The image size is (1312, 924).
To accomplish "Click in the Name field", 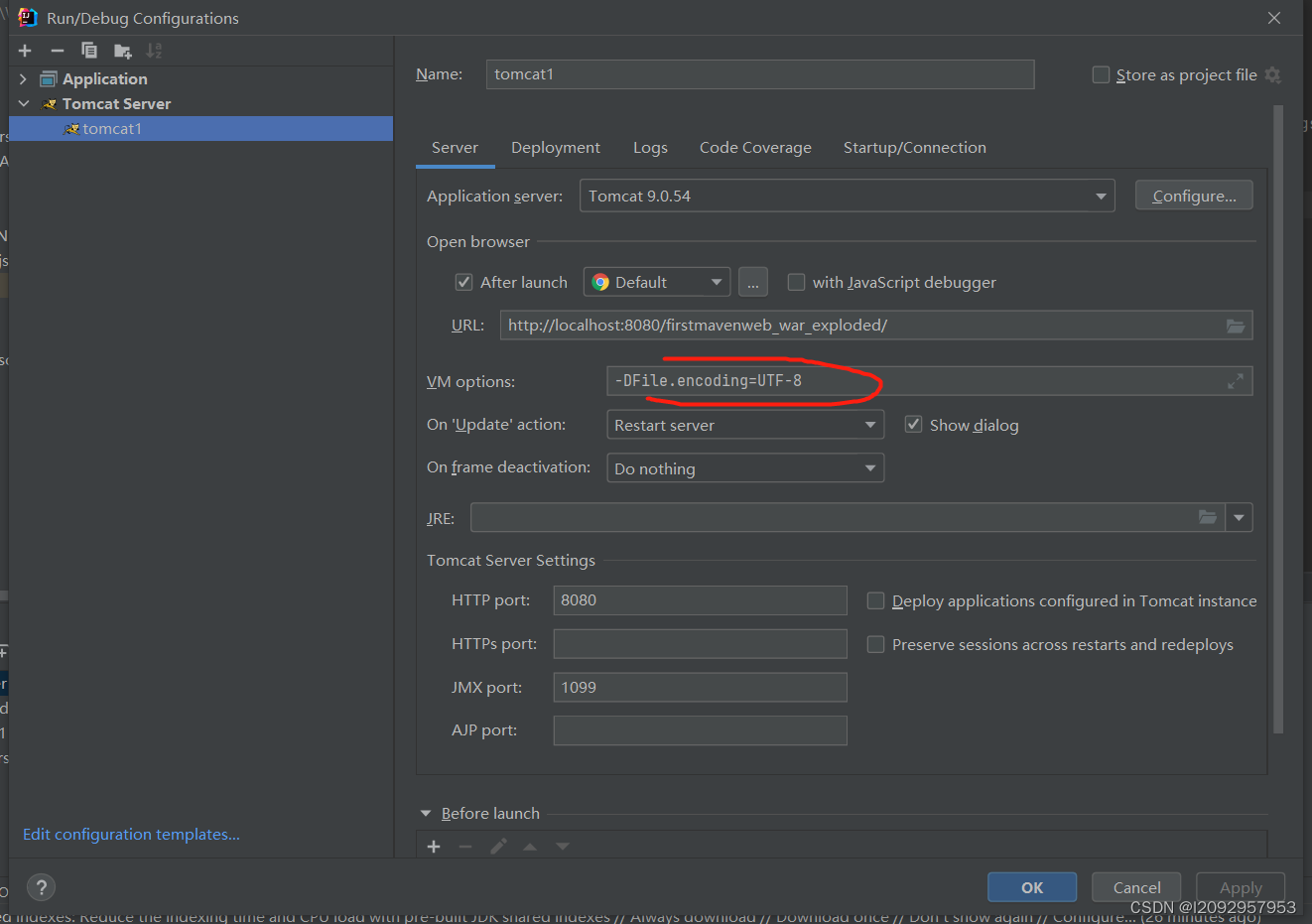I will click(x=760, y=74).
